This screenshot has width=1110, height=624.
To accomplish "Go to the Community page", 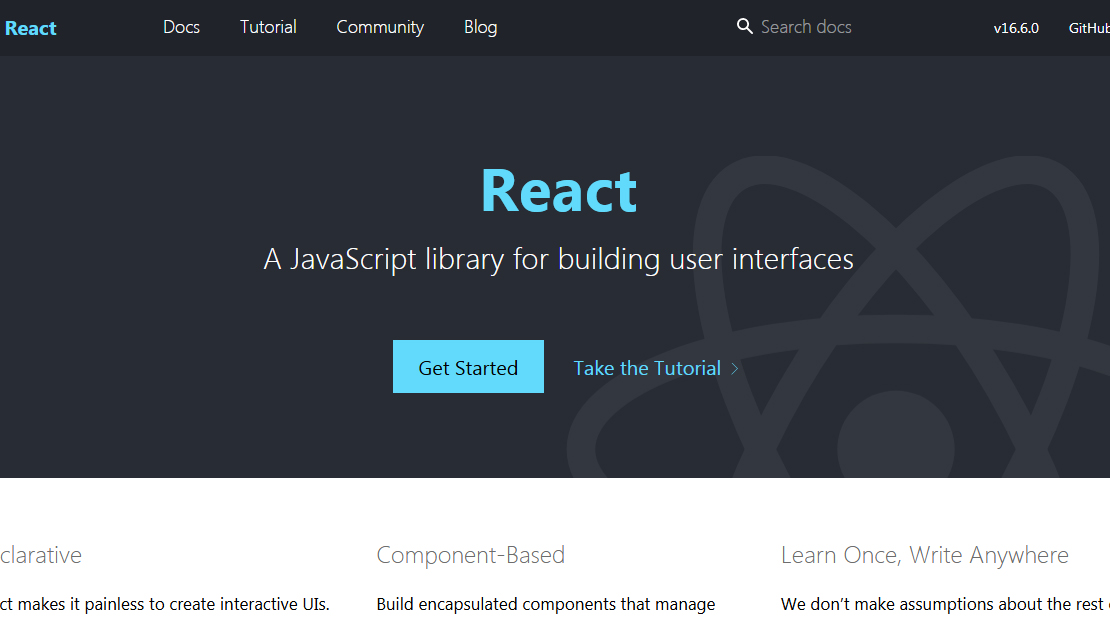I will tap(380, 28).
